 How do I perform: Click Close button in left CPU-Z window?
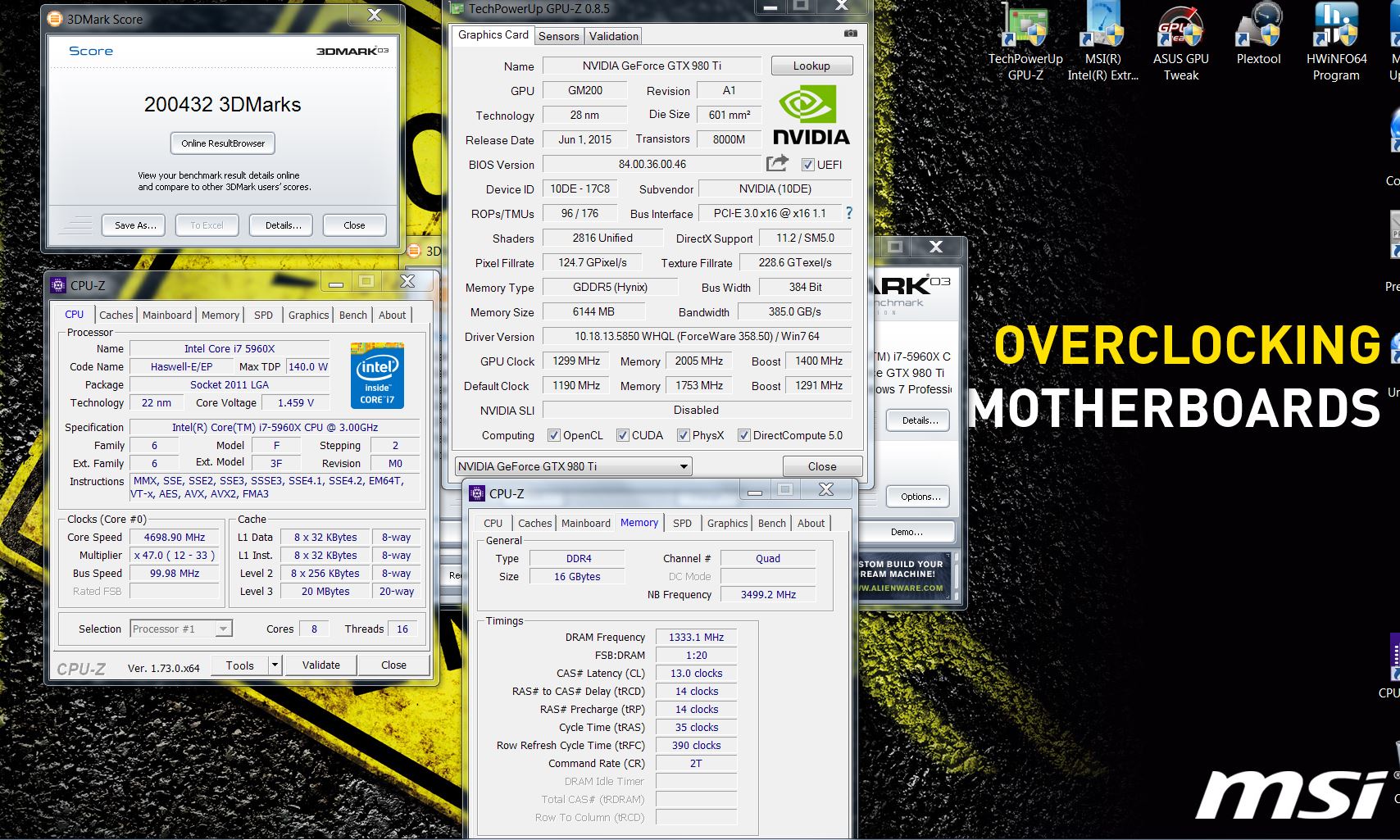[393, 665]
